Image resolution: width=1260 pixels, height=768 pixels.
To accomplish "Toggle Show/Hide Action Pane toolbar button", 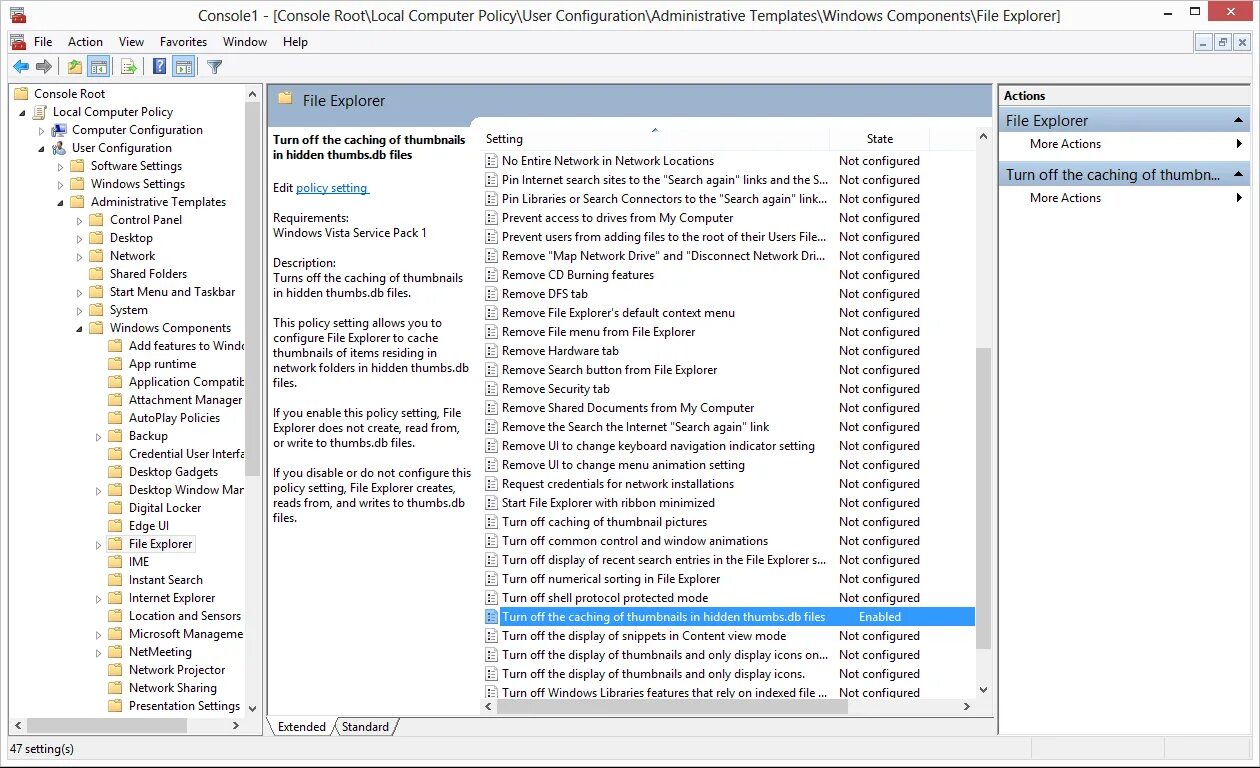I will pyautogui.click(x=183, y=67).
